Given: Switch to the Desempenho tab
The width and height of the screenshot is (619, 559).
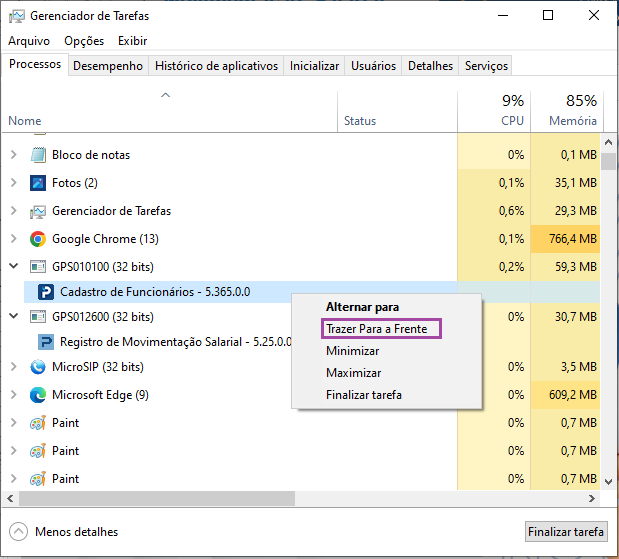Looking at the screenshot, I should (x=109, y=66).
